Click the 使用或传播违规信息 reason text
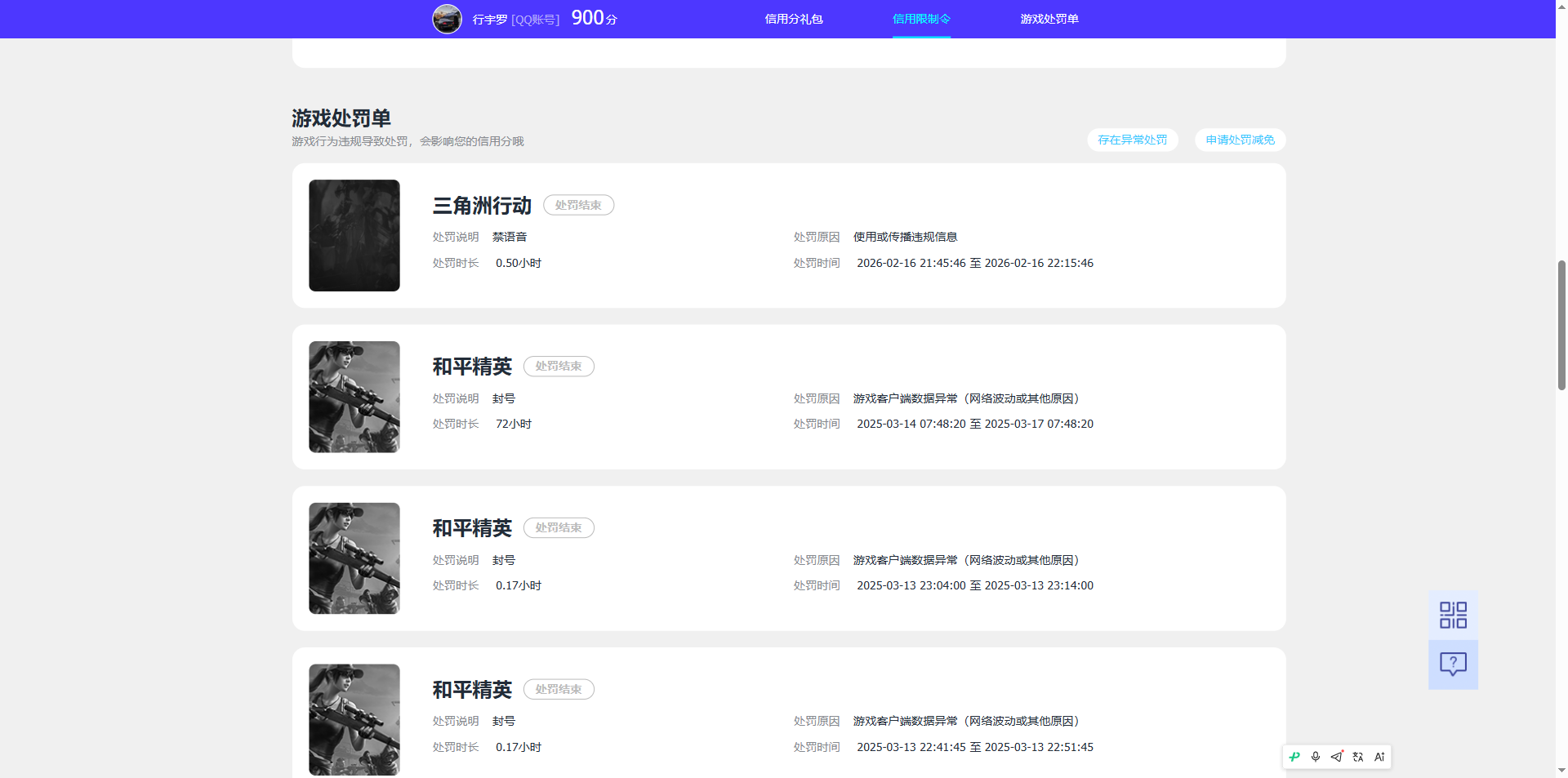The width and height of the screenshot is (1568, 778). (906, 237)
